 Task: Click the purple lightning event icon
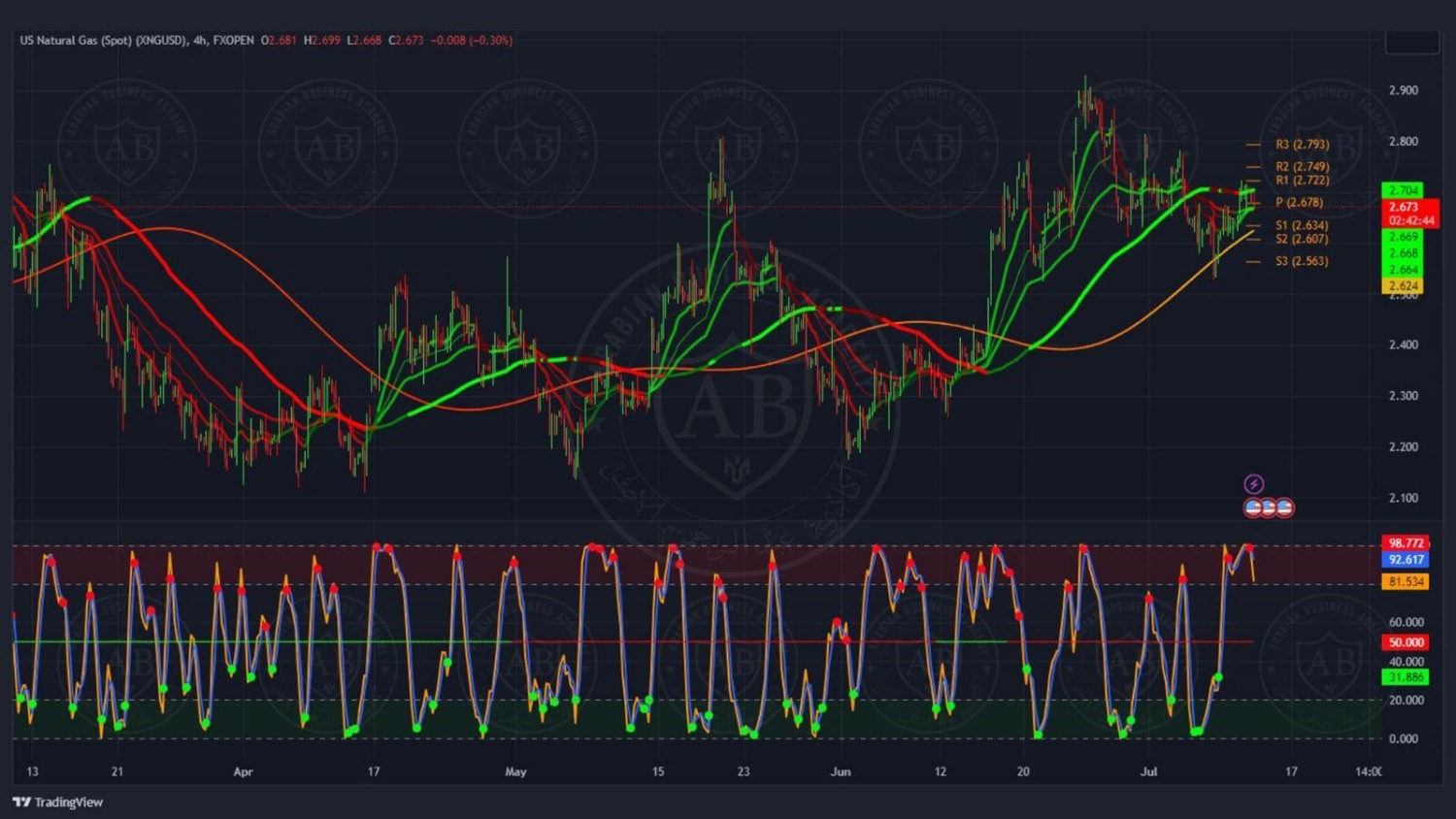coord(1254,484)
